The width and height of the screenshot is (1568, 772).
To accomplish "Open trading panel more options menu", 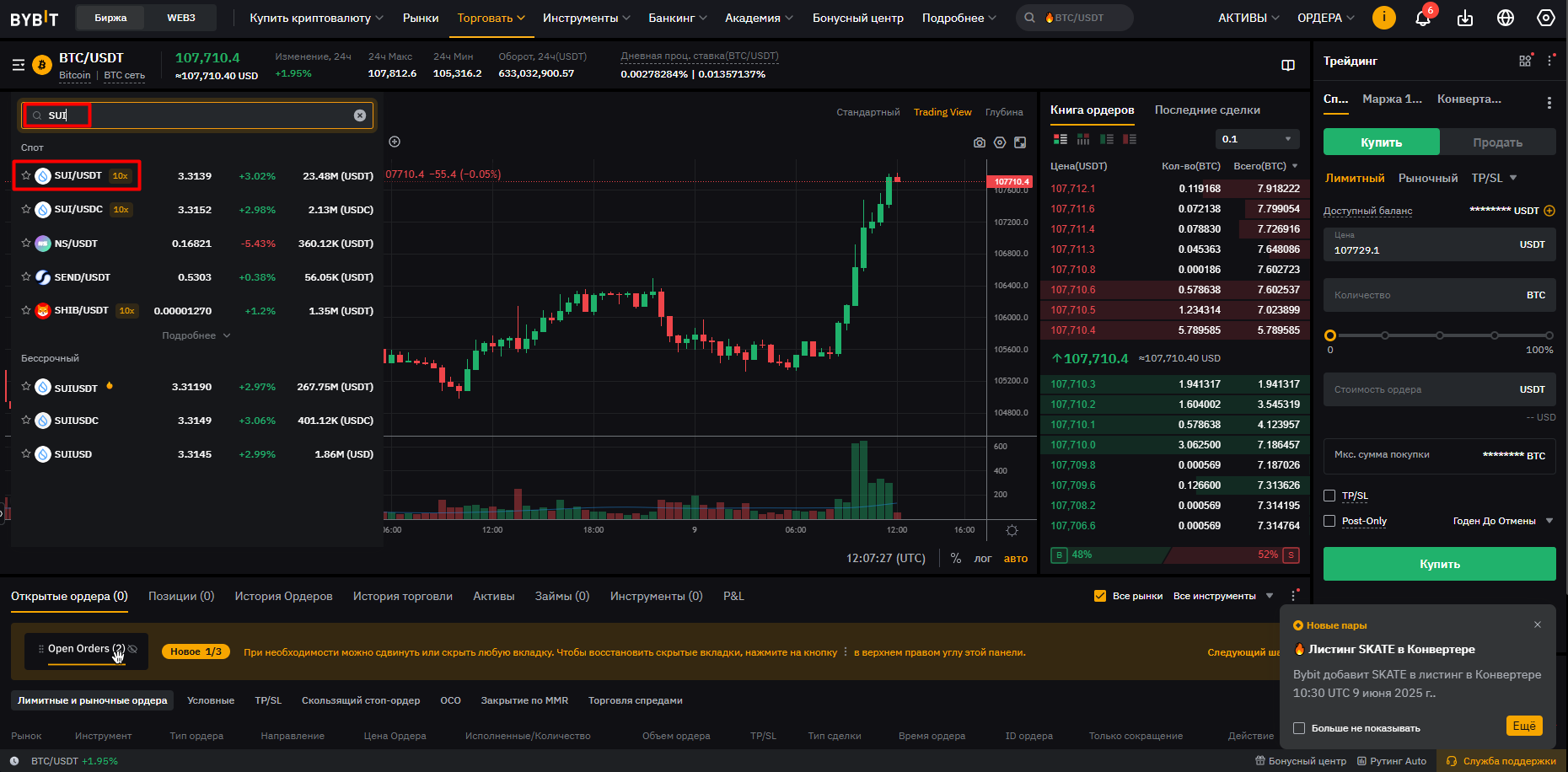I will [1549, 61].
